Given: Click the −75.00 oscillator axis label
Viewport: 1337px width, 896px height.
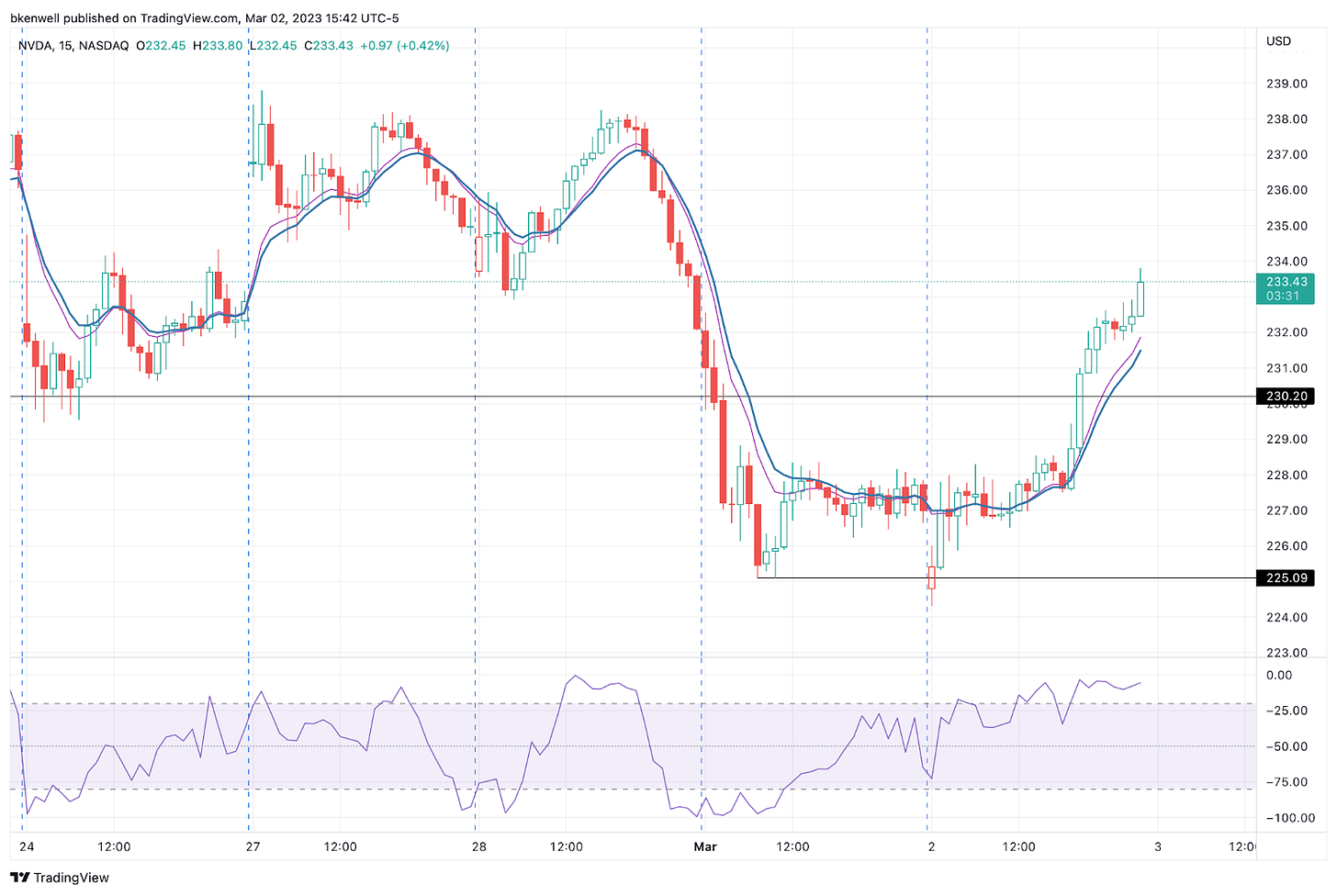Looking at the screenshot, I should [x=1286, y=782].
